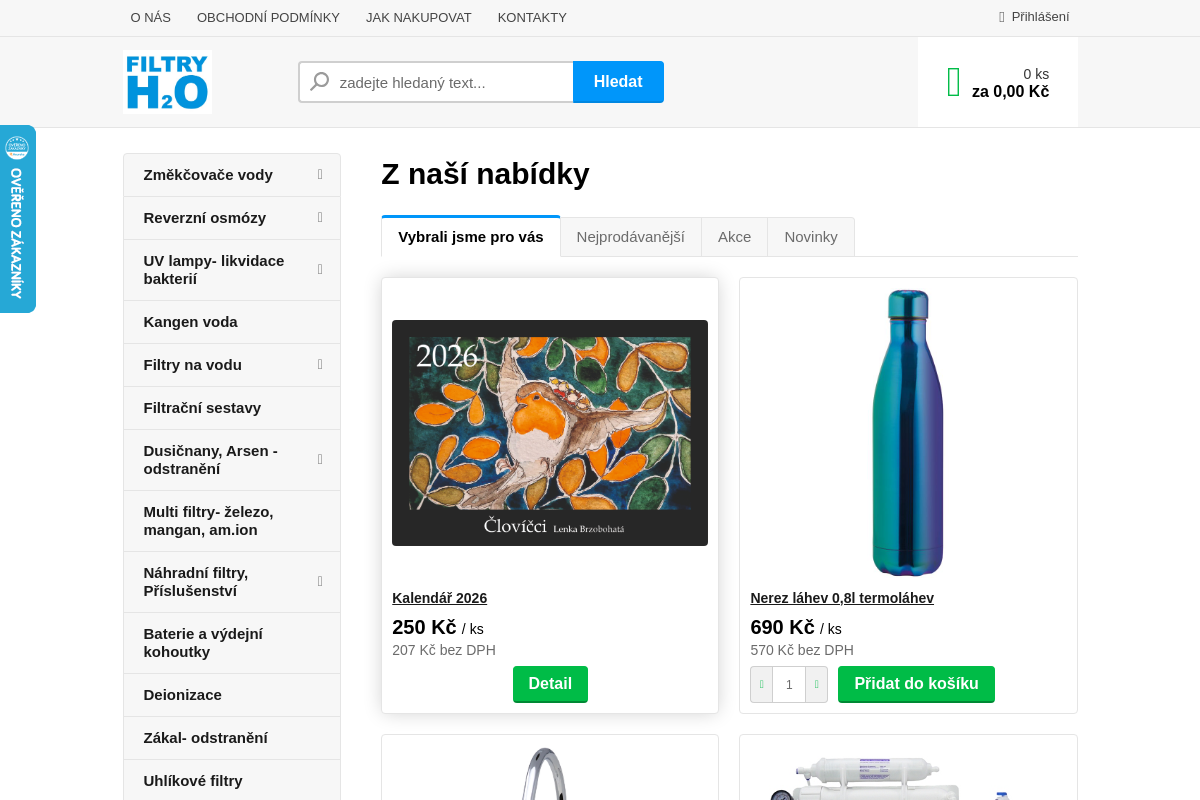Expand Náhradní filtry, Příslušenství submenu
This screenshot has height=800, width=1200.
(x=320, y=582)
